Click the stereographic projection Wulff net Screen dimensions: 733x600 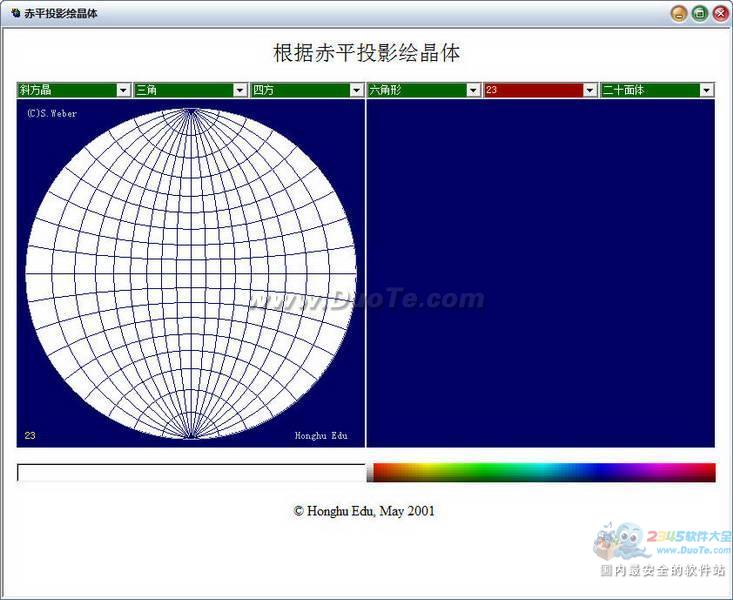[191, 274]
